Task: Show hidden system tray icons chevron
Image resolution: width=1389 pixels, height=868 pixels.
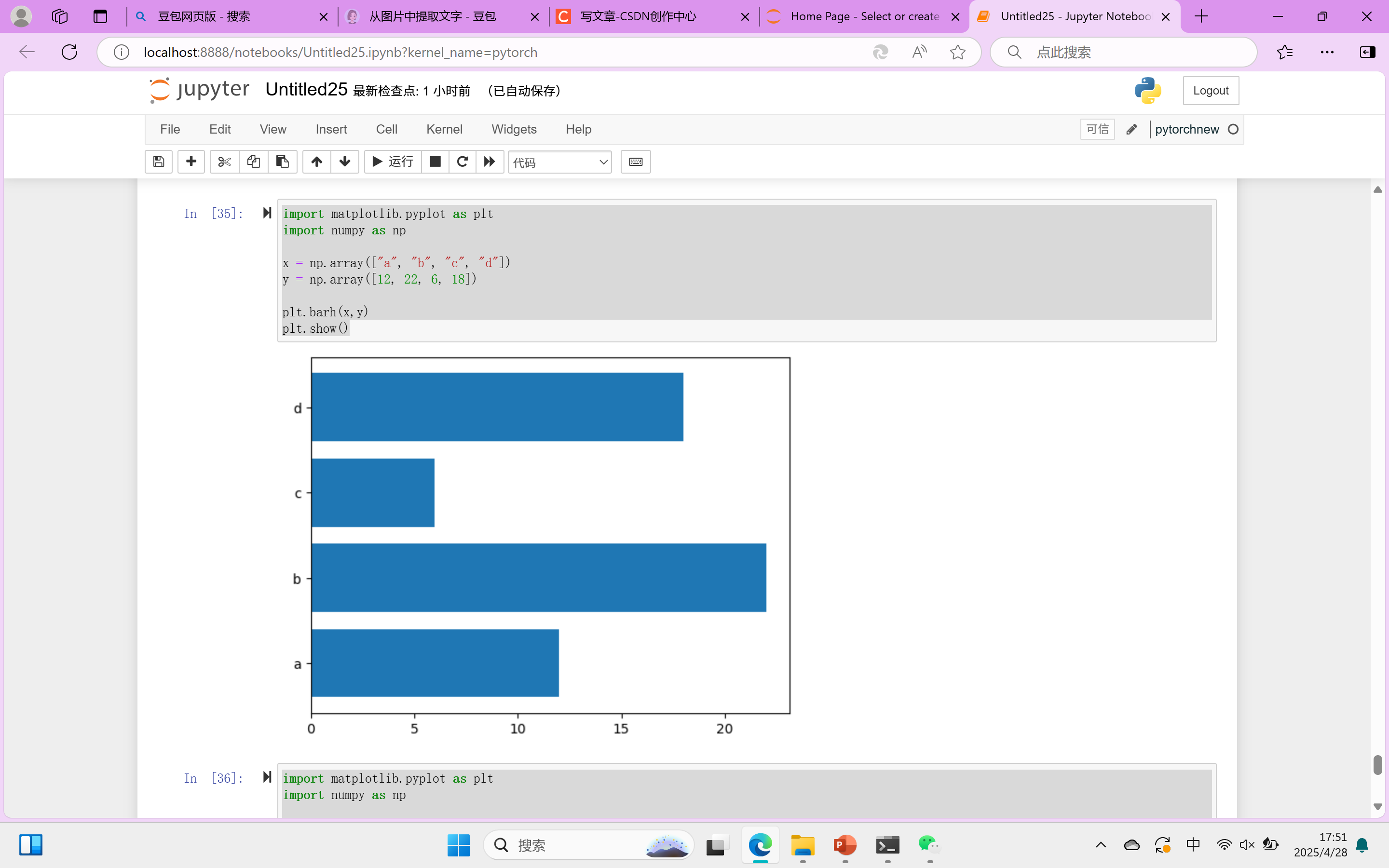Action: [x=1100, y=844]
